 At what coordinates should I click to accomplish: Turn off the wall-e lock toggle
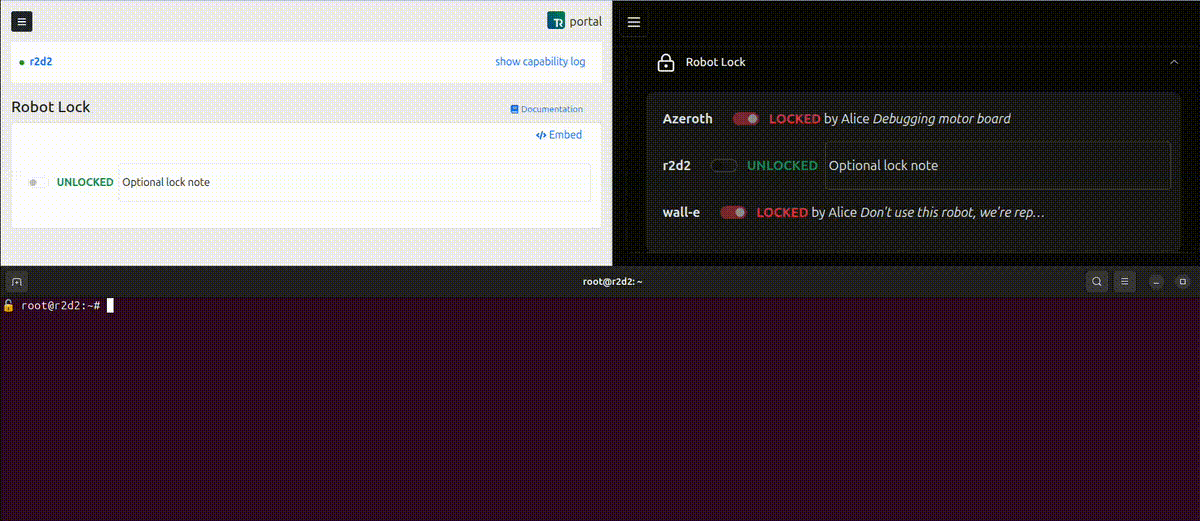click(x=733, y=213)
